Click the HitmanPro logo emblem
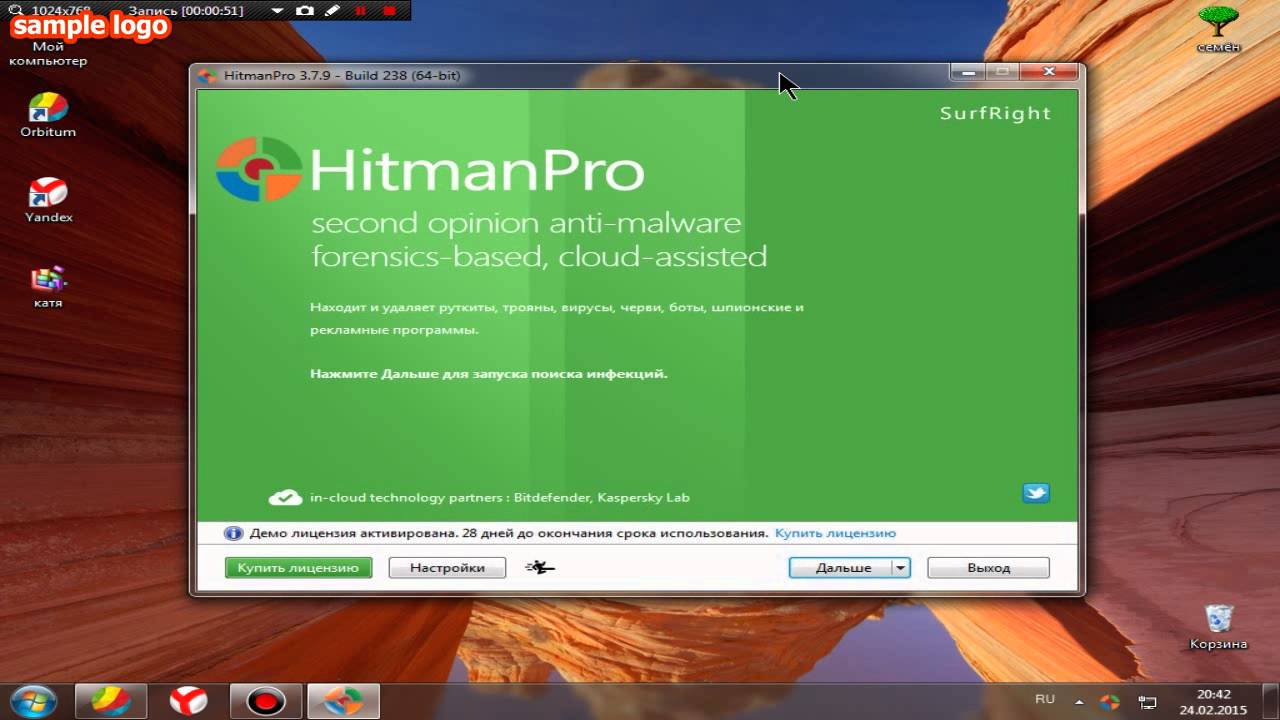 [x=259, y=169]
